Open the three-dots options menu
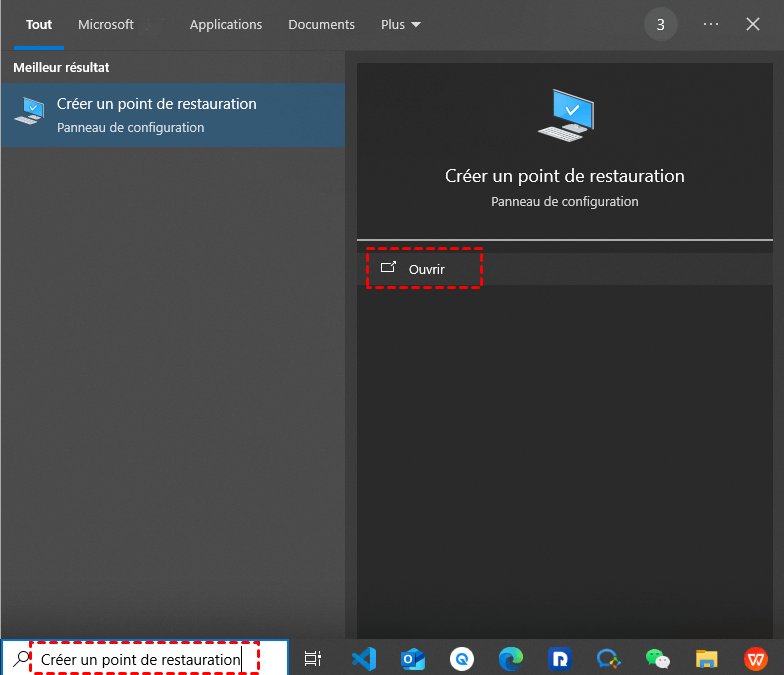Viewport: 784px width, 675px height. 711,24
